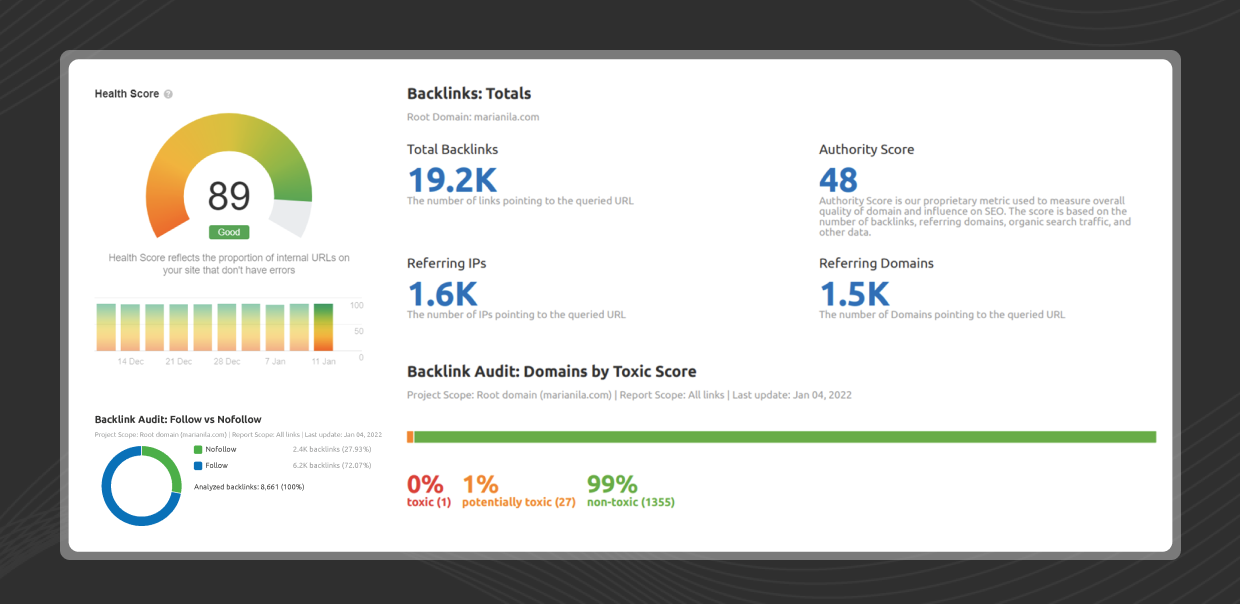
Task: Select the 11 Jan column in the trend chart
Action: 325,325
